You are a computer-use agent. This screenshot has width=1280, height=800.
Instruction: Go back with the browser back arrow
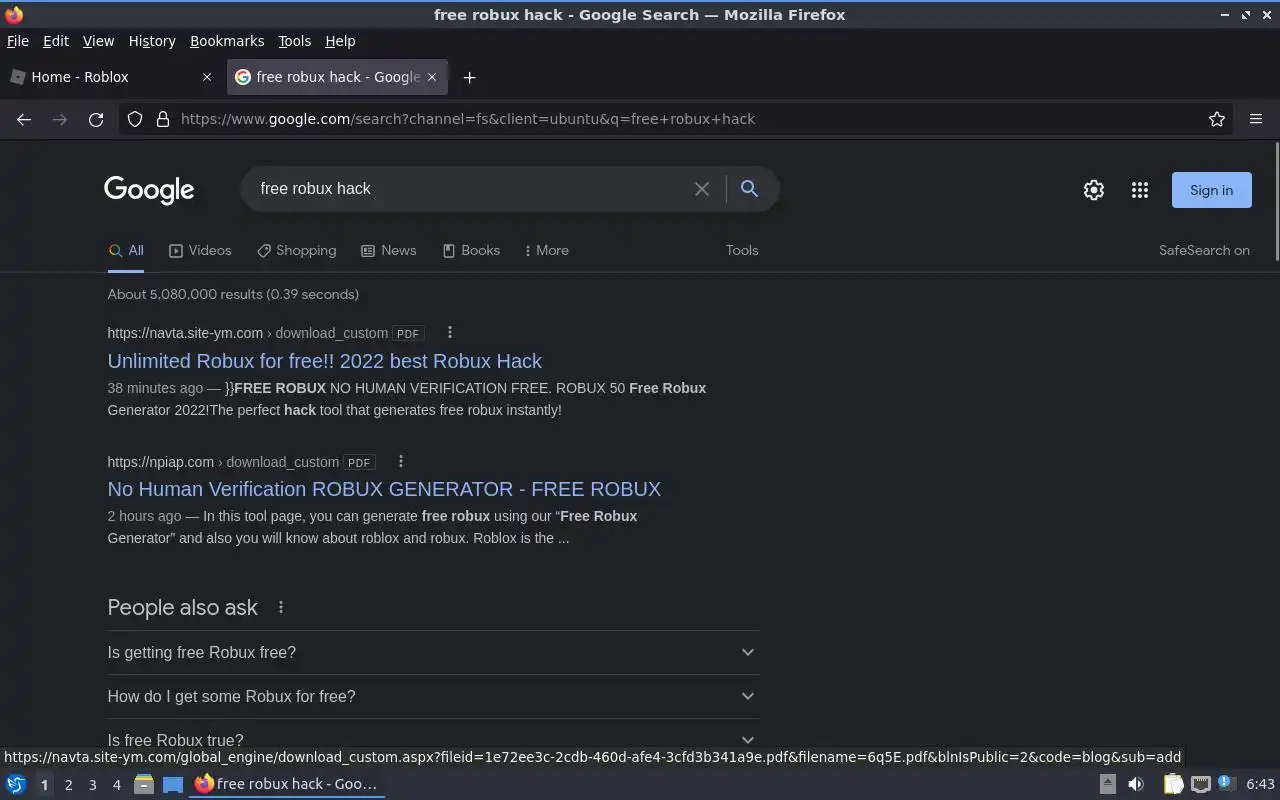24,119
